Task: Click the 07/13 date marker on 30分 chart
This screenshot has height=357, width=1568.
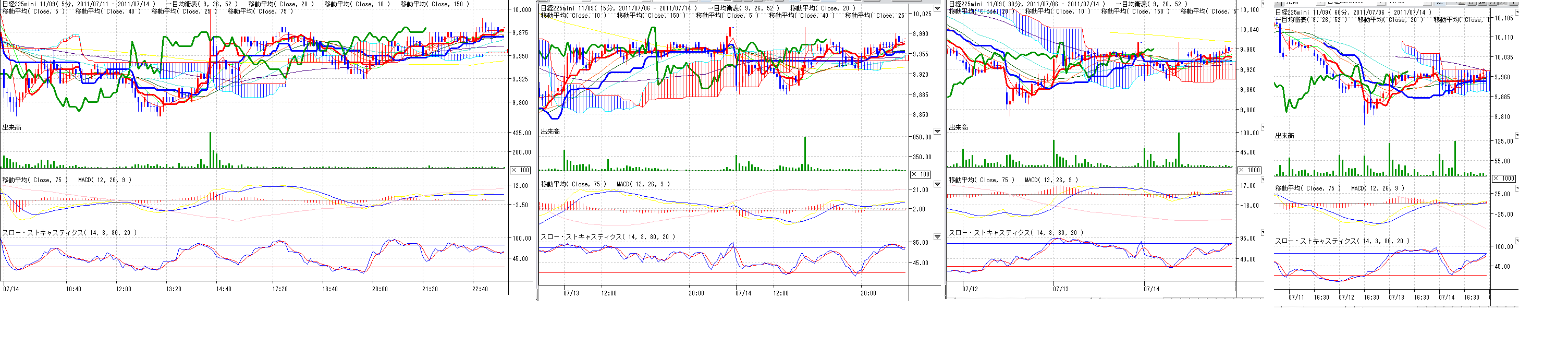Action: 1060,289
